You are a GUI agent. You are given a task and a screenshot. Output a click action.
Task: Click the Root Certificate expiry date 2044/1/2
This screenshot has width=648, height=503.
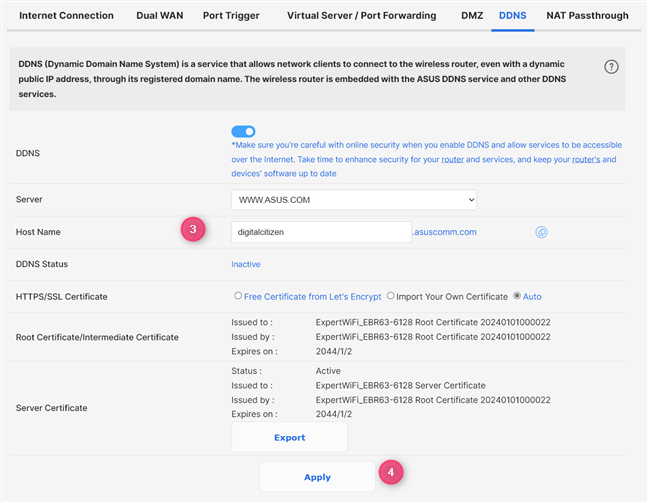pos(334,351)
